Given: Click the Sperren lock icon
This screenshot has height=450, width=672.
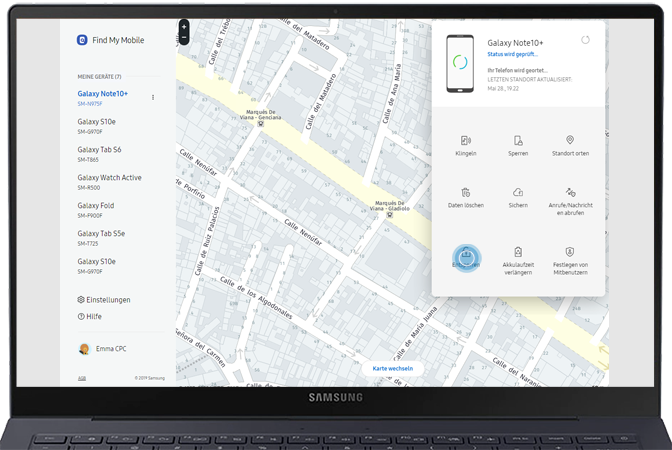Looking at the screenshot, I should (x=518, y=140).
